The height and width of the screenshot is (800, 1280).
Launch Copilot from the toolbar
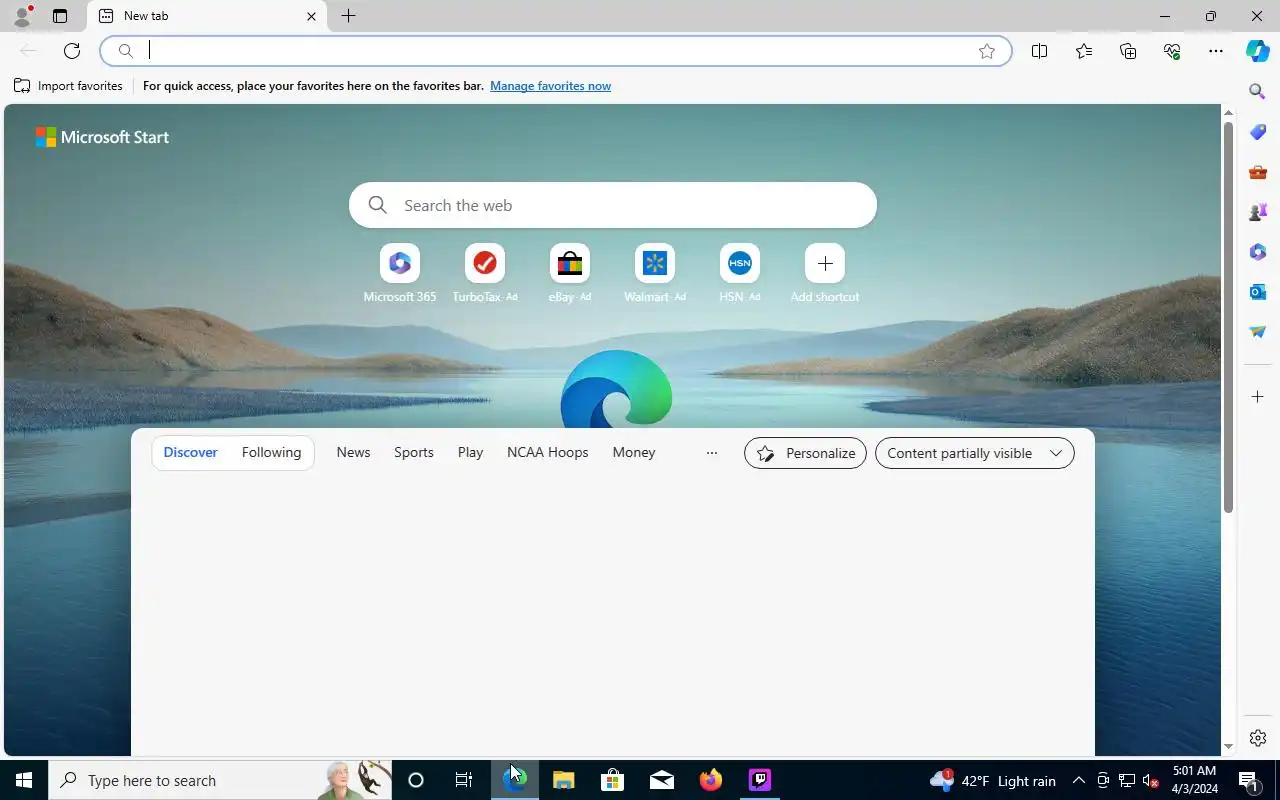pyautogui.click(x=1258, y=51)
